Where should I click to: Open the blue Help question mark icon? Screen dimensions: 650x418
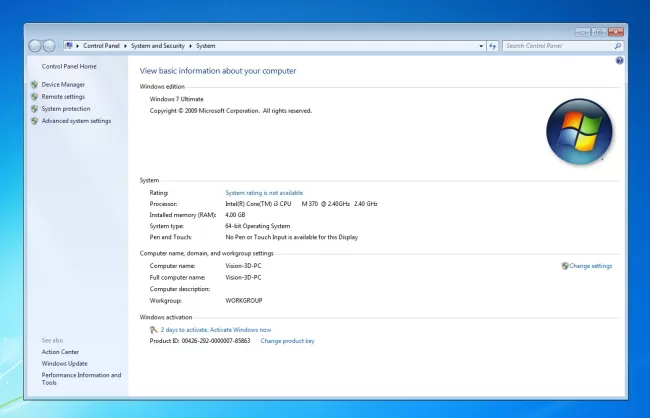pos(619,61)
